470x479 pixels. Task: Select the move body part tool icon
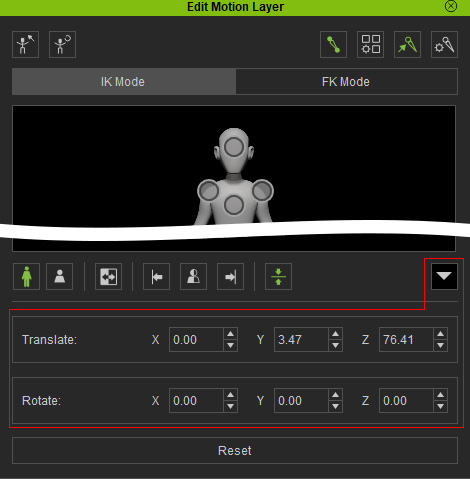pos(25,44)
